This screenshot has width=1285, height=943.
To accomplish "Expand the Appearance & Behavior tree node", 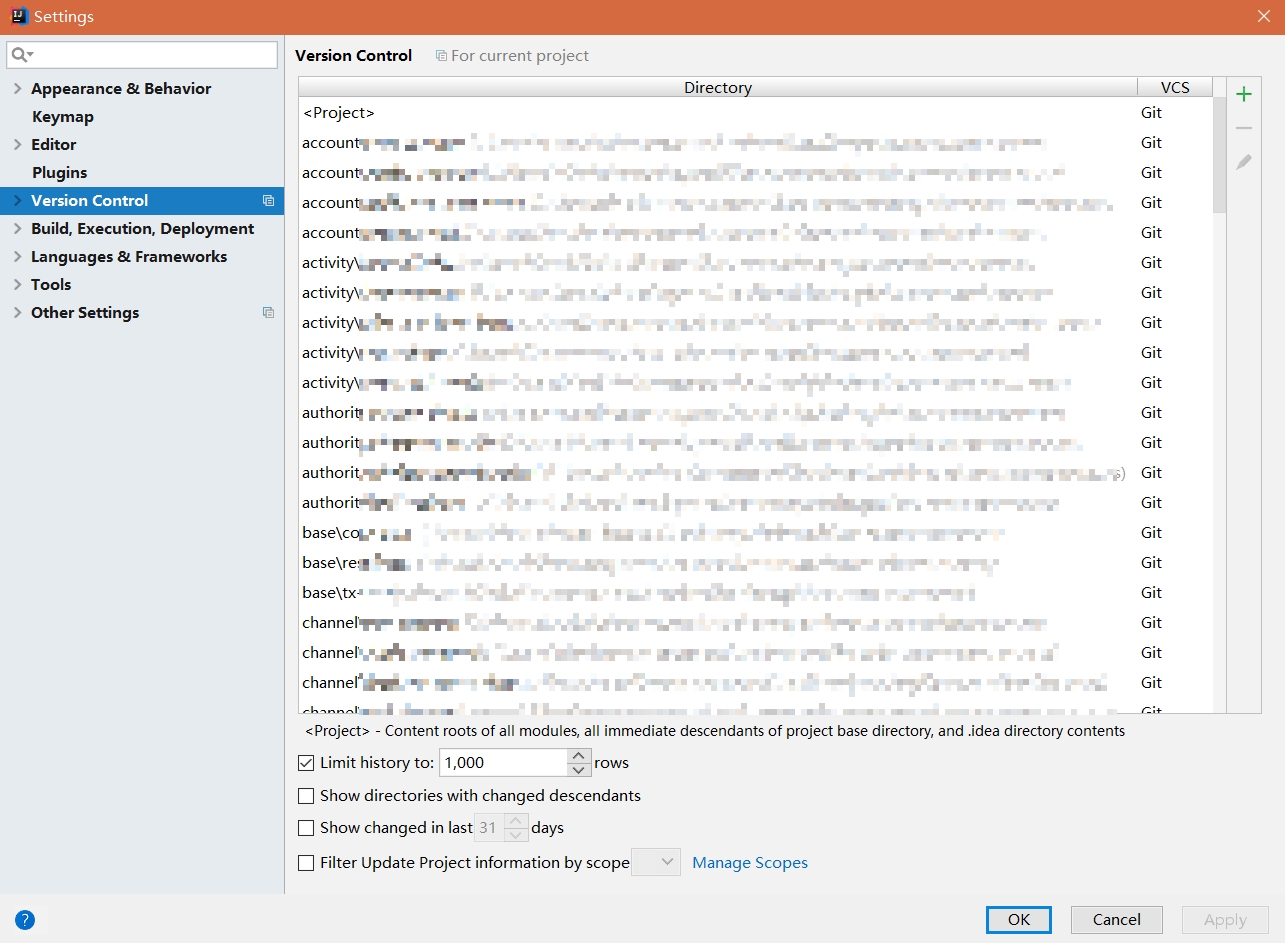I will 17,89.
